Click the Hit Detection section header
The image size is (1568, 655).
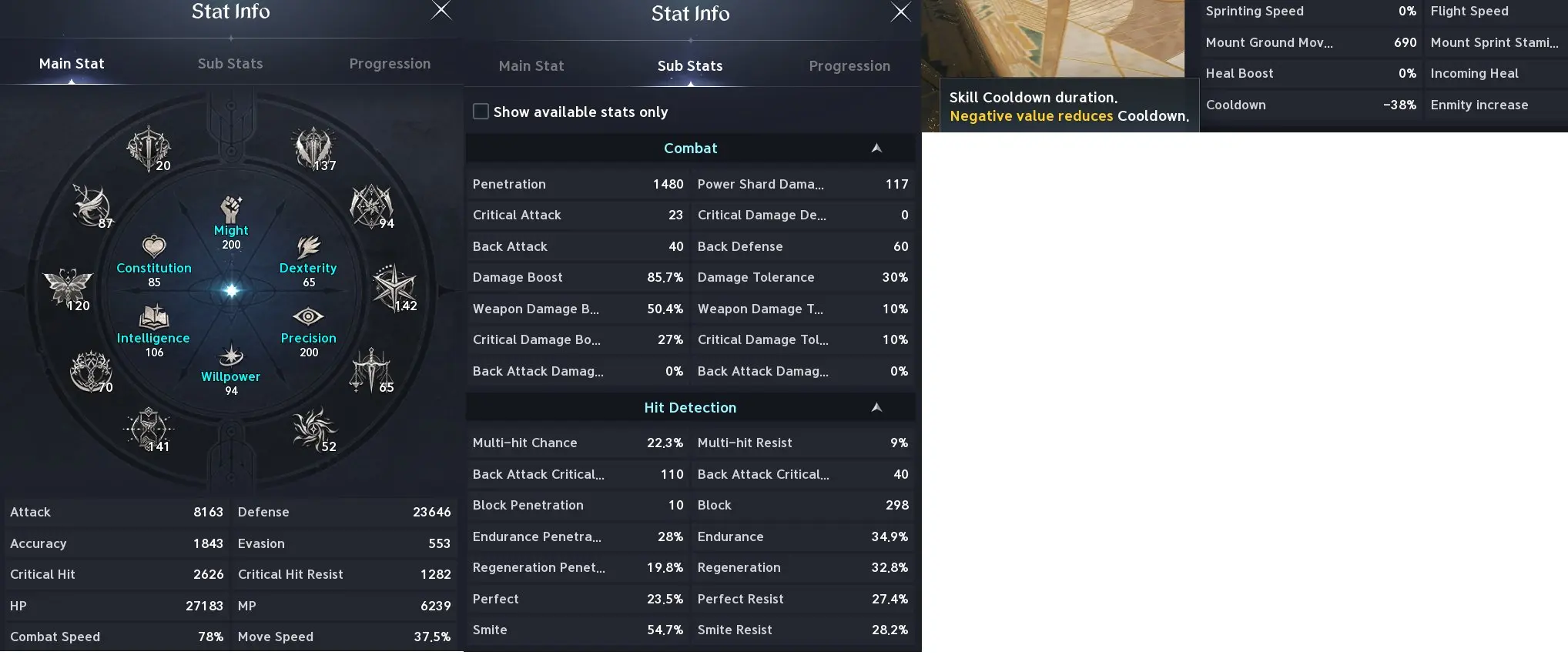[x=690, y=407]
